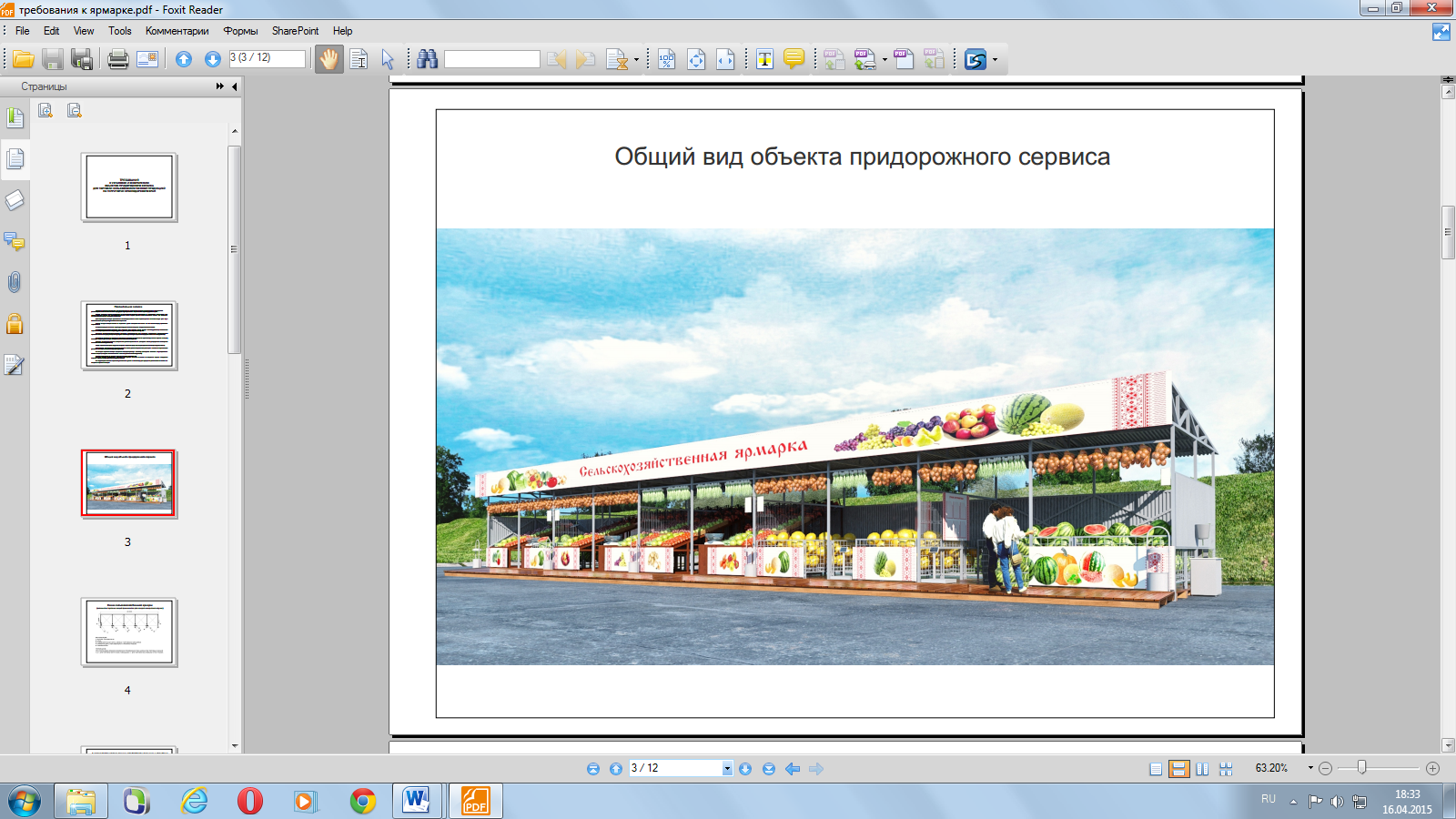The height and width of the screenshot is (819, 1456).
Task: Open the Комментарии menu
Action: [x=177, y=31]
